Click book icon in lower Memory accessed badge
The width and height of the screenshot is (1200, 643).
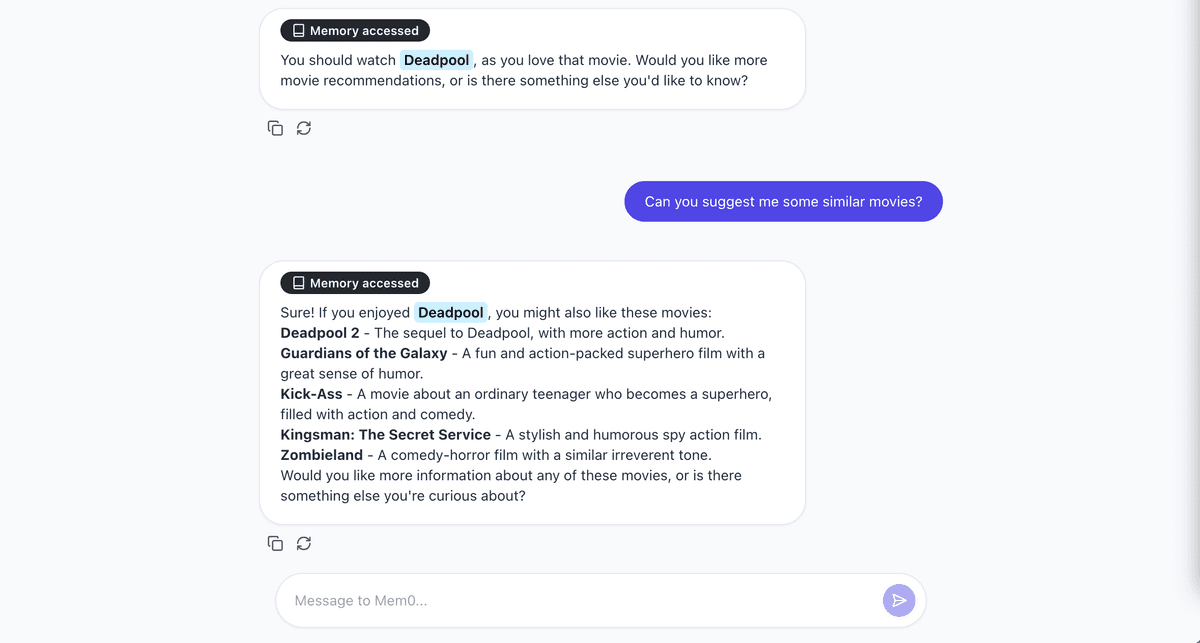[x=298, y=283]
